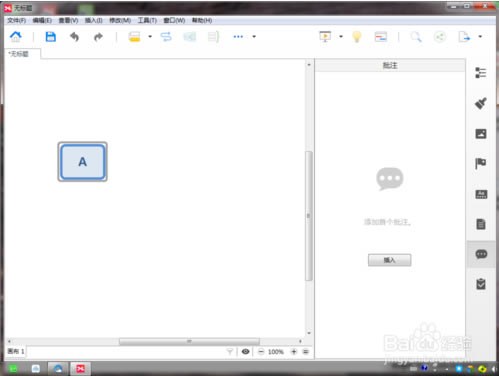Open the Notes panel in sidebar
The height and width of the screenshot is (376, 499).
481,224
